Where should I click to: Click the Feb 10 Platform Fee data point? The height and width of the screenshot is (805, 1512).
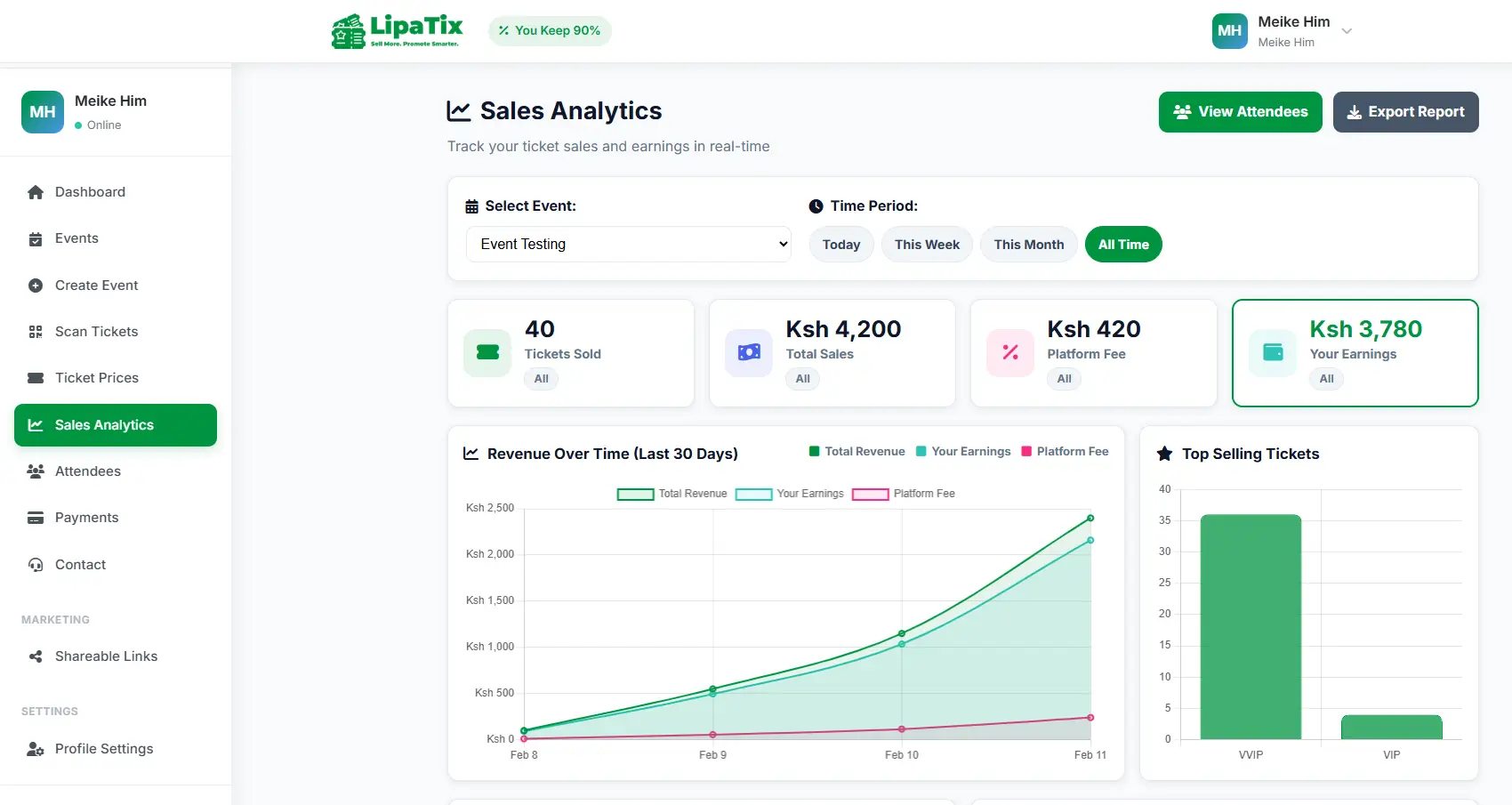(902, 729)
